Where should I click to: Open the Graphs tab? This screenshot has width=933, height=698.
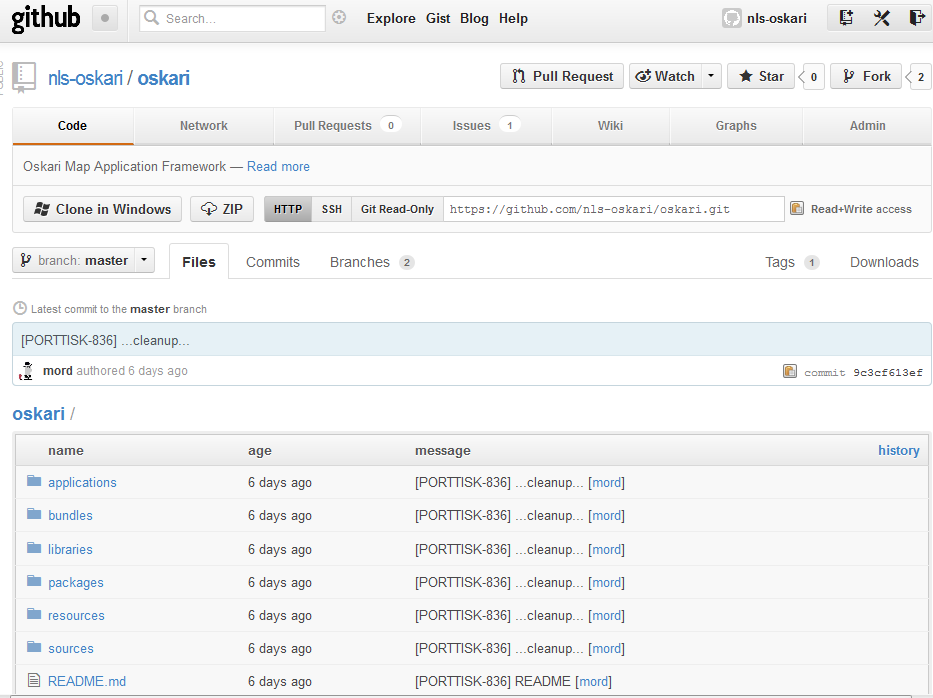point(736,126)
